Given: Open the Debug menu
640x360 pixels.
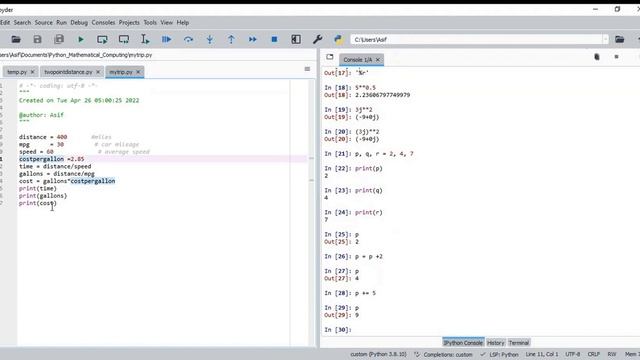Looking at the screenshot, I should (79, 22).
